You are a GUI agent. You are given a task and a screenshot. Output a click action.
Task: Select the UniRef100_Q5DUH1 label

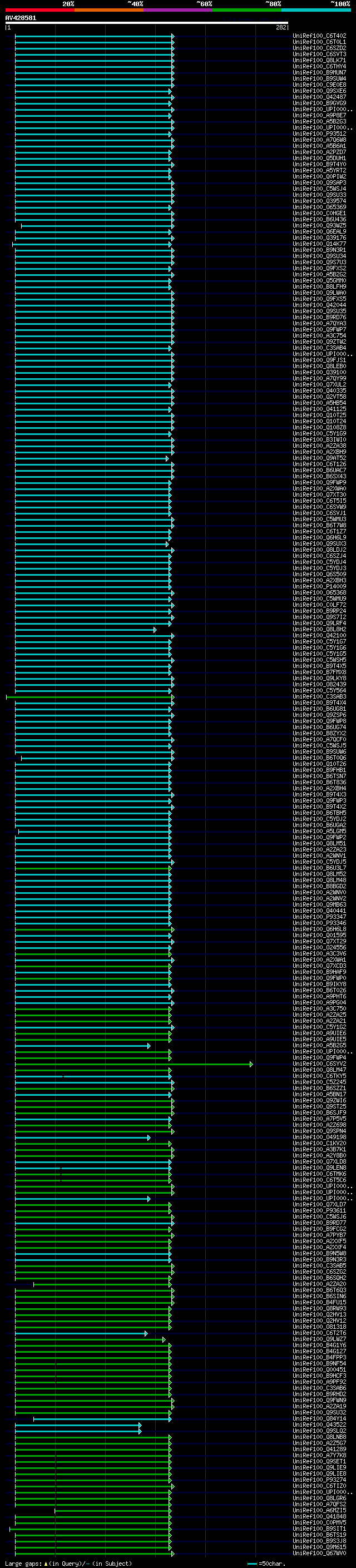(x=319, y=159)
